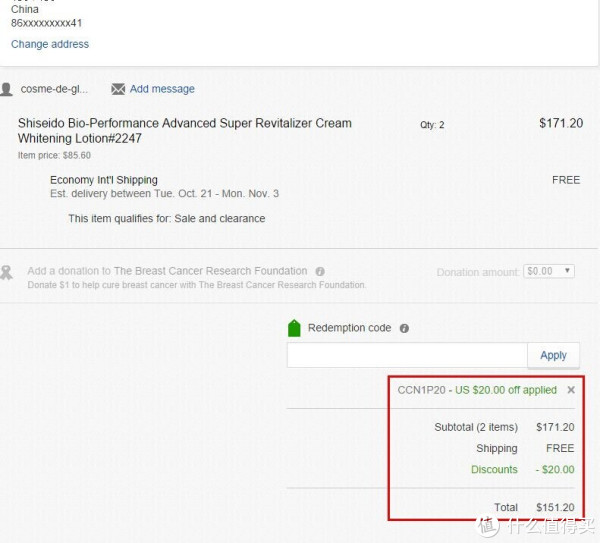Viewport: 600px width, 543px height.
Task: Click the seller profile person icon
Action: point(7,89)
